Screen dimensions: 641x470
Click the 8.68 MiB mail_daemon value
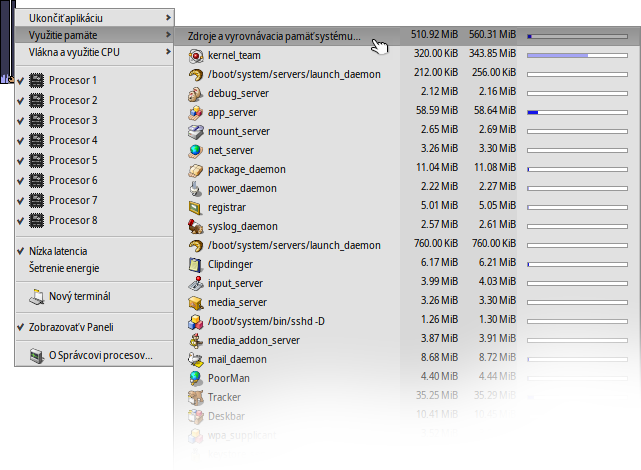click(439, 358)
